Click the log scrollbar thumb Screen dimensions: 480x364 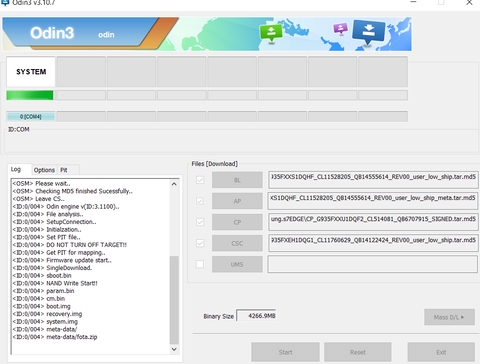click(174, 300)
